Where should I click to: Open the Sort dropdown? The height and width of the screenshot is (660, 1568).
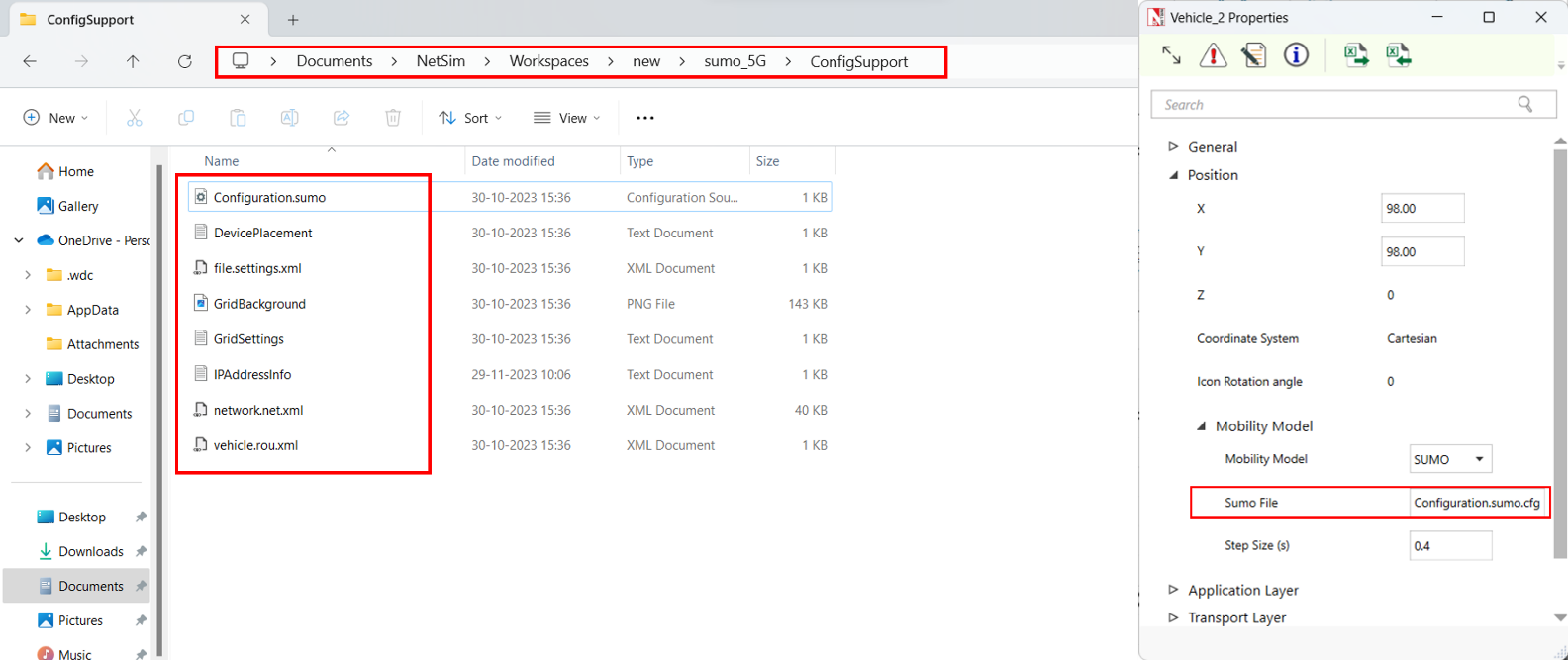pos(470,118)
